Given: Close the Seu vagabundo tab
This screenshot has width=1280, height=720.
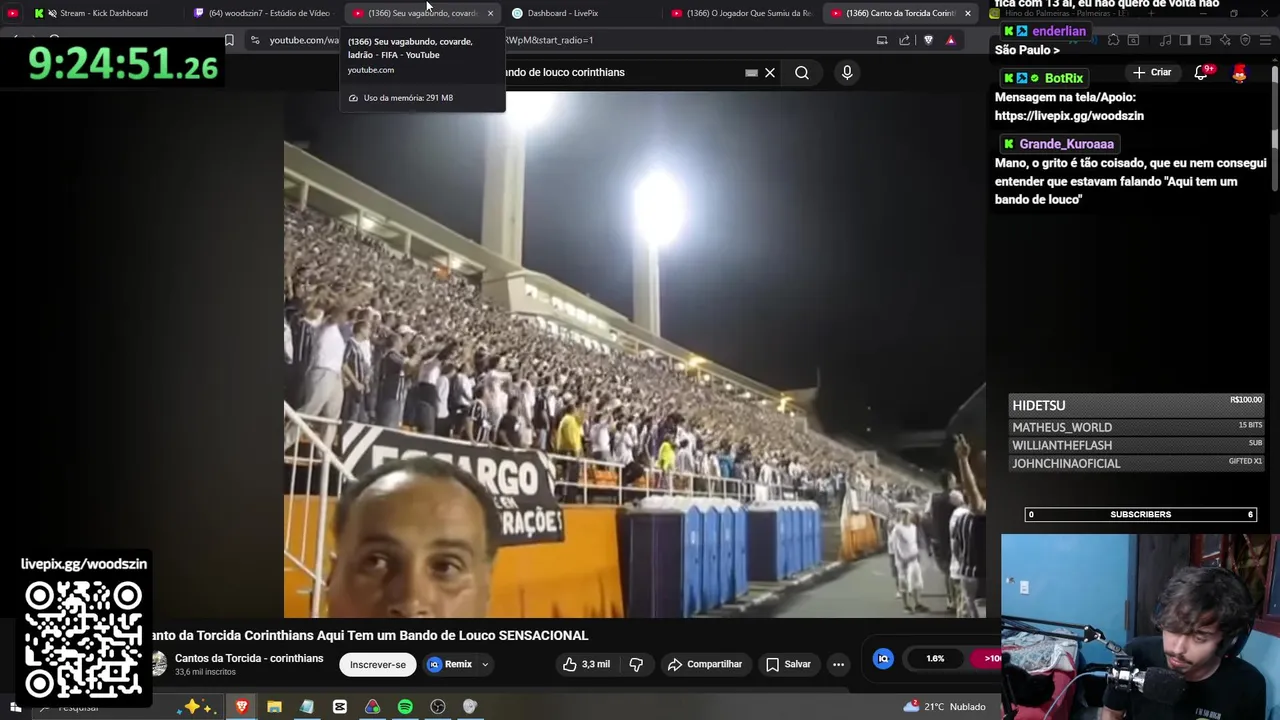Looking at the screenshot, I should pos(490,13).
